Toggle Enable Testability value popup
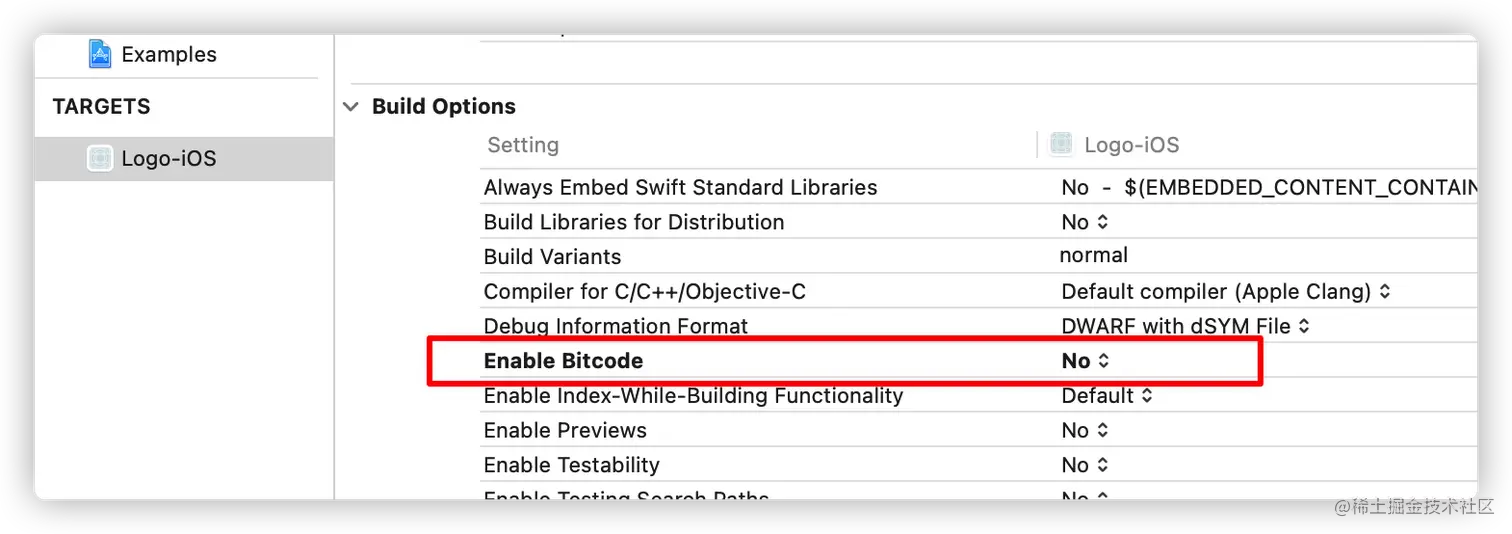Viewport: 1512px width, 534px height. click(x=1085, y=465)
